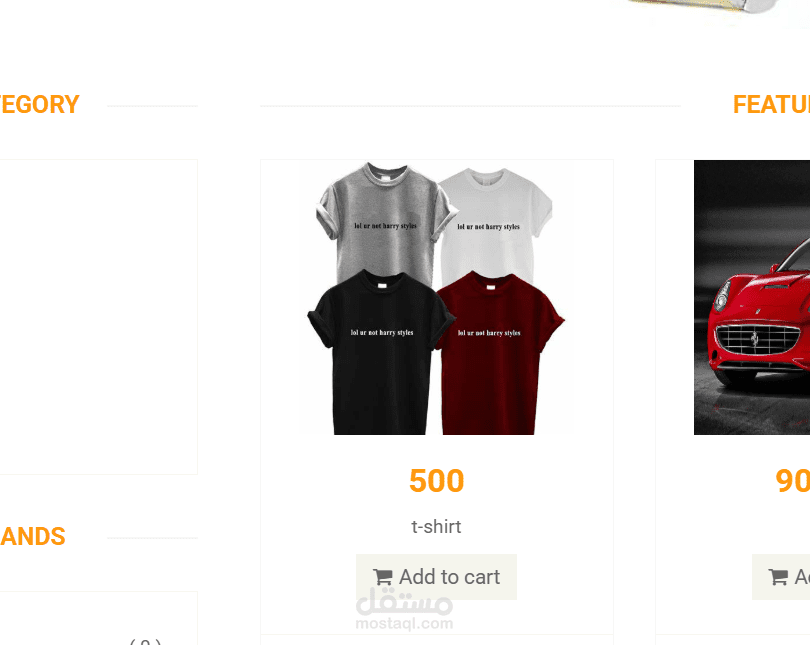Screen dimensions: 810x645
Task: Click the cart icon on t-shirt's button
Action: [383, 577]
